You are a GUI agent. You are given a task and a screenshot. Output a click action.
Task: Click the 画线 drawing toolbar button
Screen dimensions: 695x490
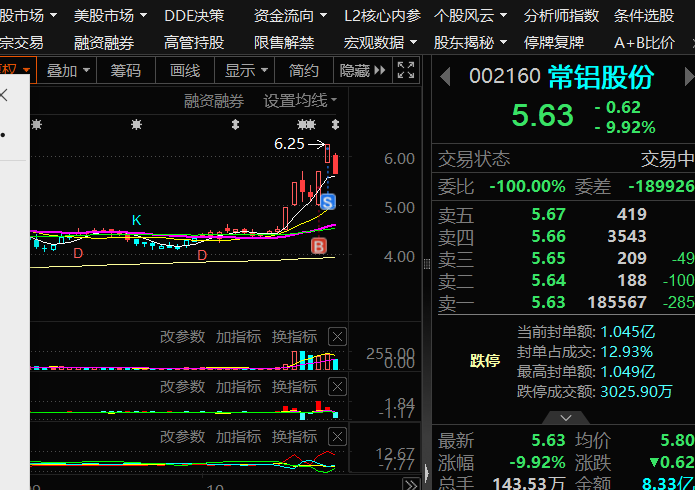(x=185, y=71)
